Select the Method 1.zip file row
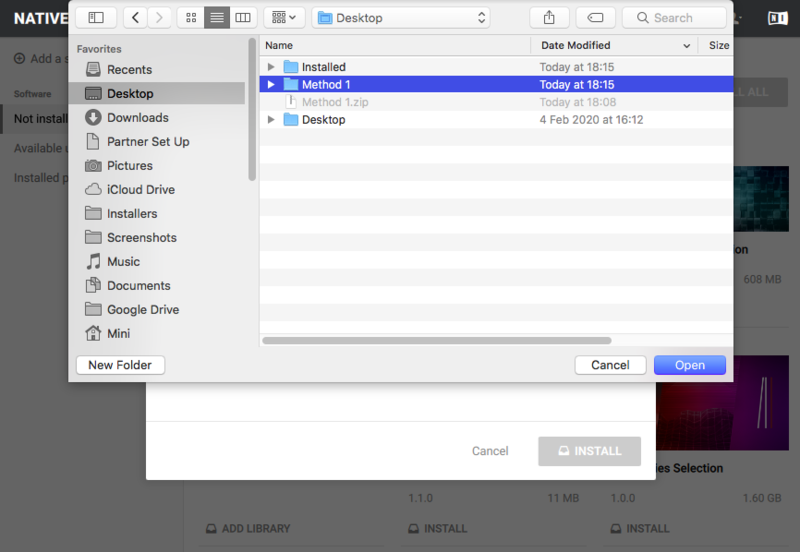The width and height of the screenshot is (800, 552). [x=496, y=102]
